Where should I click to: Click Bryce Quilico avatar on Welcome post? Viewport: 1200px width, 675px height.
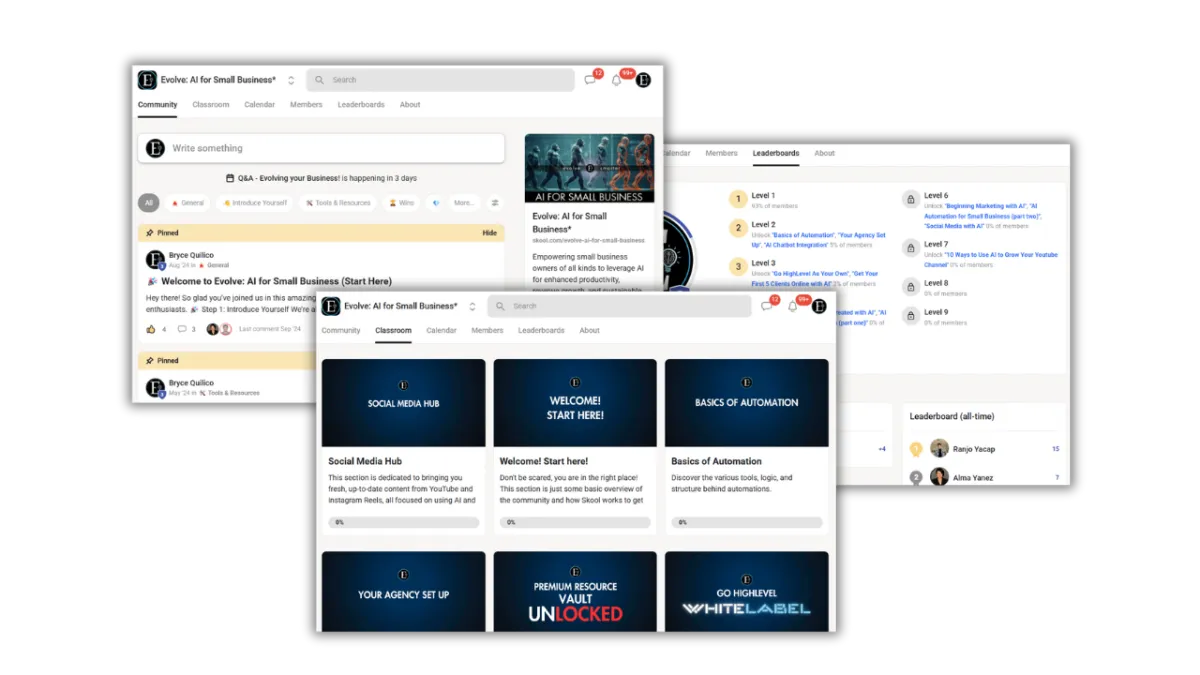pyautogui.click(x=155, y=260)
